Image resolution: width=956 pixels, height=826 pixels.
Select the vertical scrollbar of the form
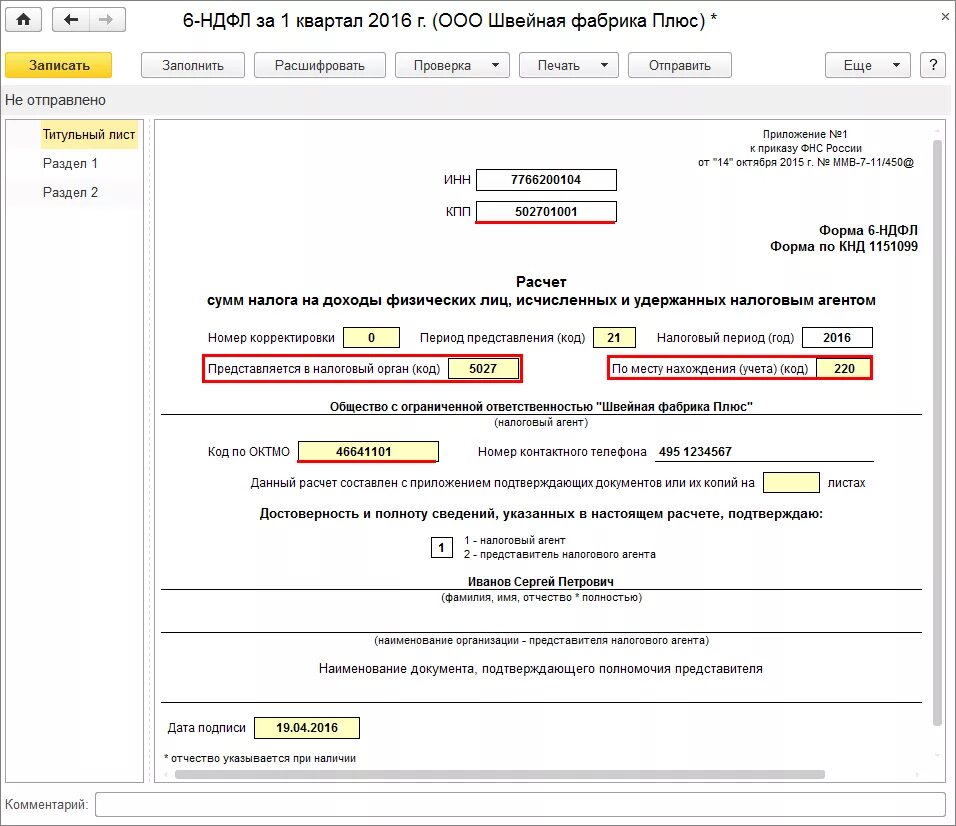pyautogui.click(x=938, y=433)
